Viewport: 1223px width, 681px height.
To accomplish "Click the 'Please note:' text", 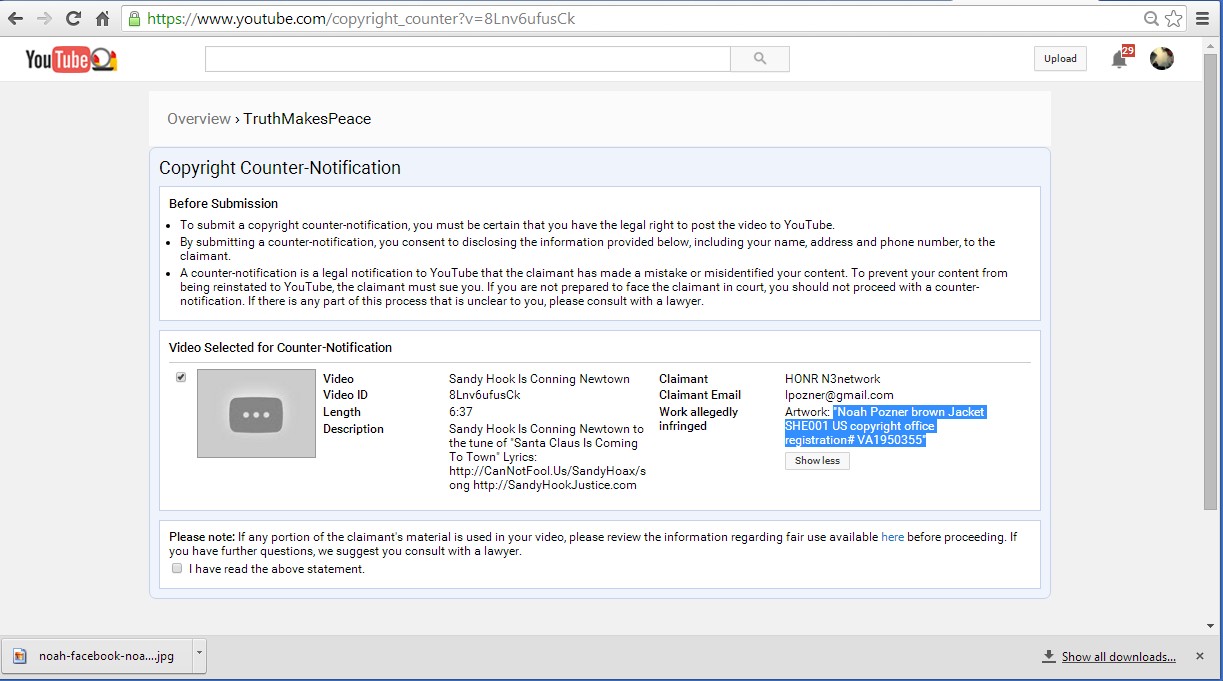I will [202, 537].
